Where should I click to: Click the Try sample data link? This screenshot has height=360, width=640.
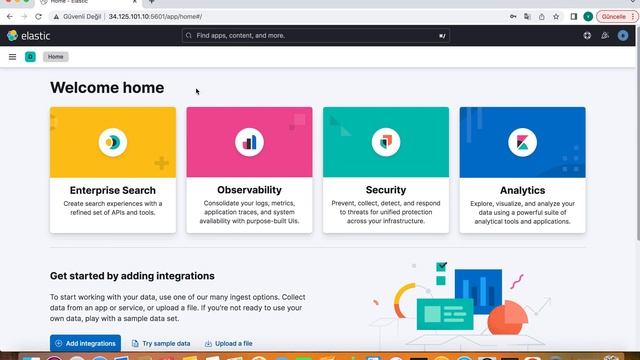pyautogui.click(x=161, y=343)
